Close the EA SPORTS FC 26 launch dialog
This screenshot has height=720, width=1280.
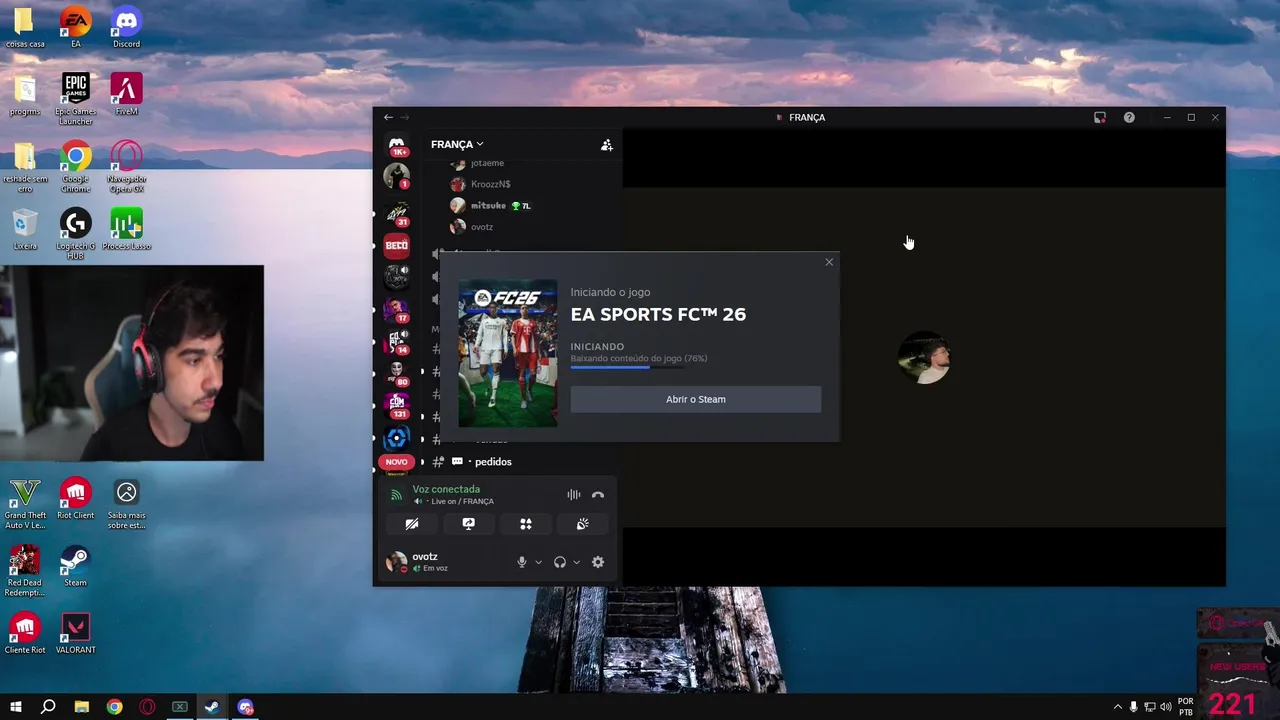point(829,262)
